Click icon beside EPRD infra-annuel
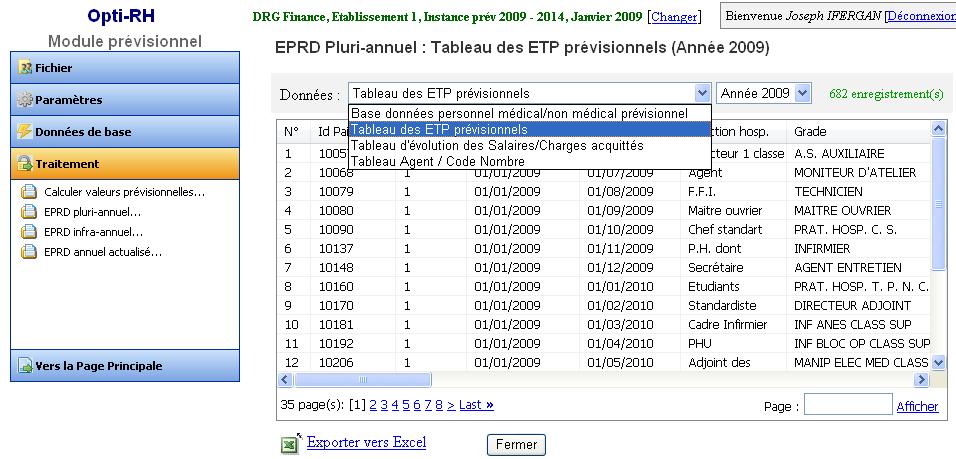The image size is (956, 459). coord(28,232)
